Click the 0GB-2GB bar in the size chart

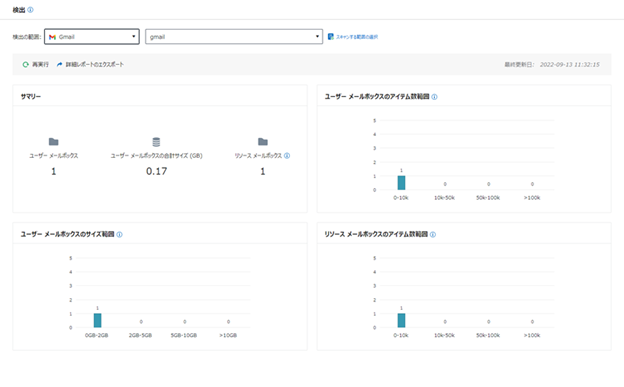(x=98, y=321)
